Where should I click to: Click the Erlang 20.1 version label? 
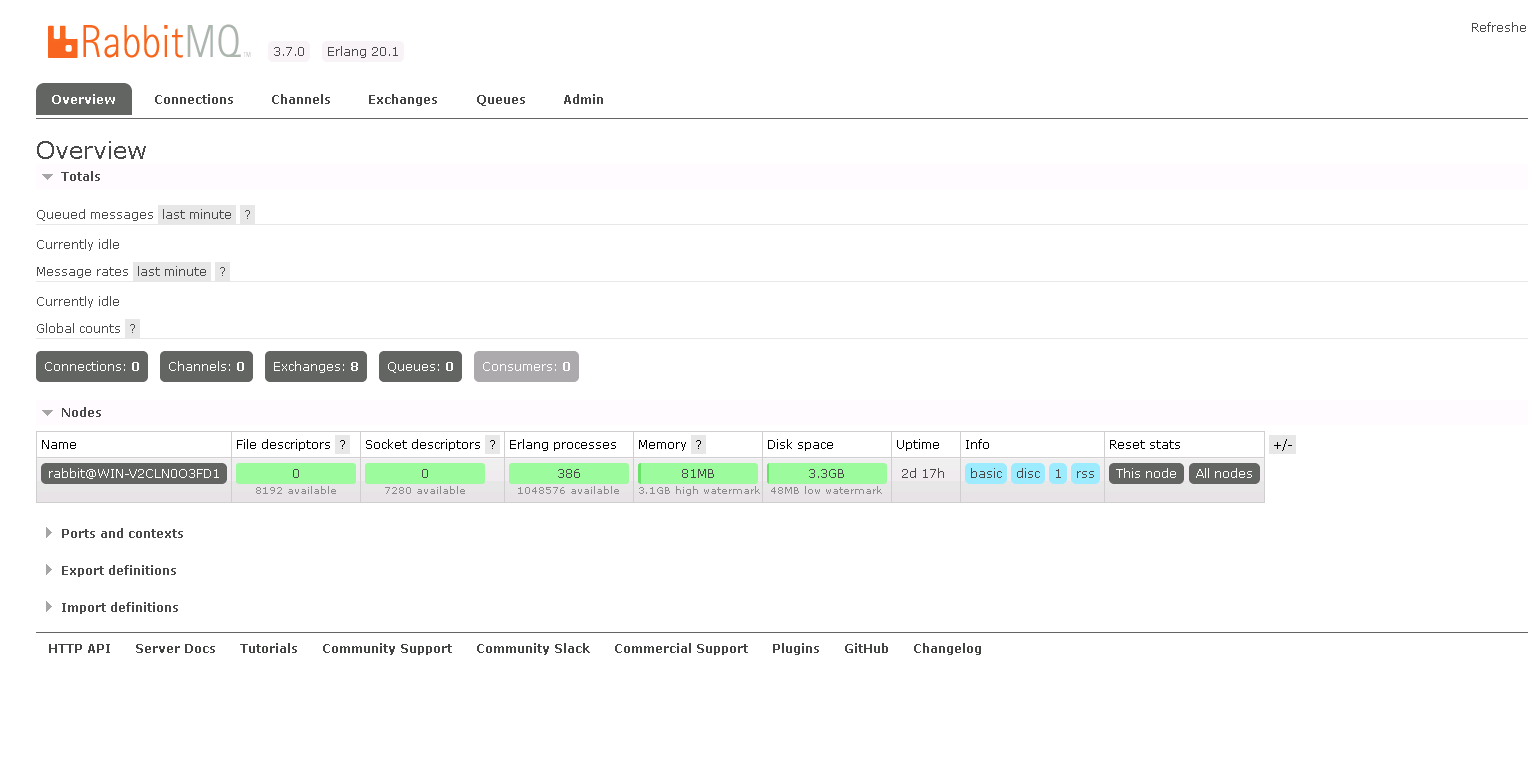click(x=363, y=52)
